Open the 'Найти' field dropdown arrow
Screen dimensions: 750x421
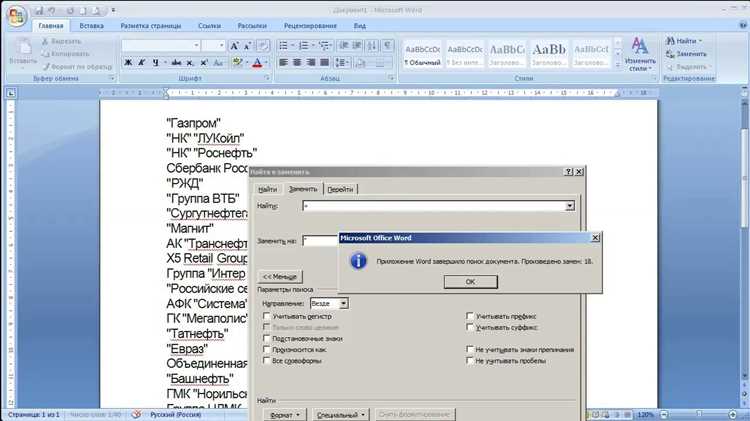pos(570,206)
